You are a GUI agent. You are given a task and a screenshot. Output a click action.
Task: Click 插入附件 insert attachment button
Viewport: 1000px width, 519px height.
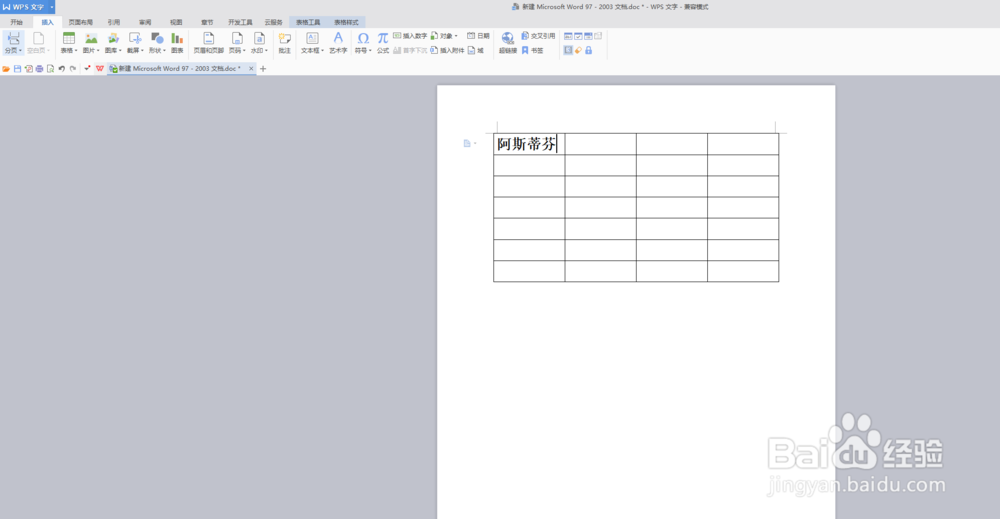tap(447, 50)
